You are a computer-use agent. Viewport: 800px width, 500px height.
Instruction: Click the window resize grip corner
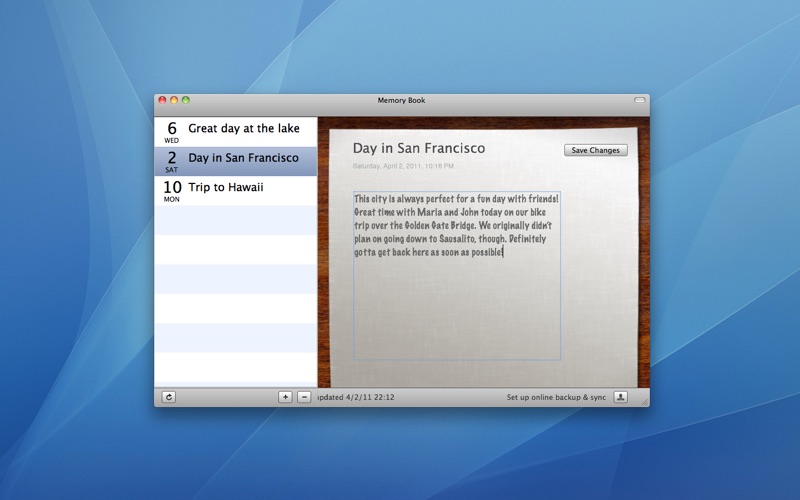[645, 402]
